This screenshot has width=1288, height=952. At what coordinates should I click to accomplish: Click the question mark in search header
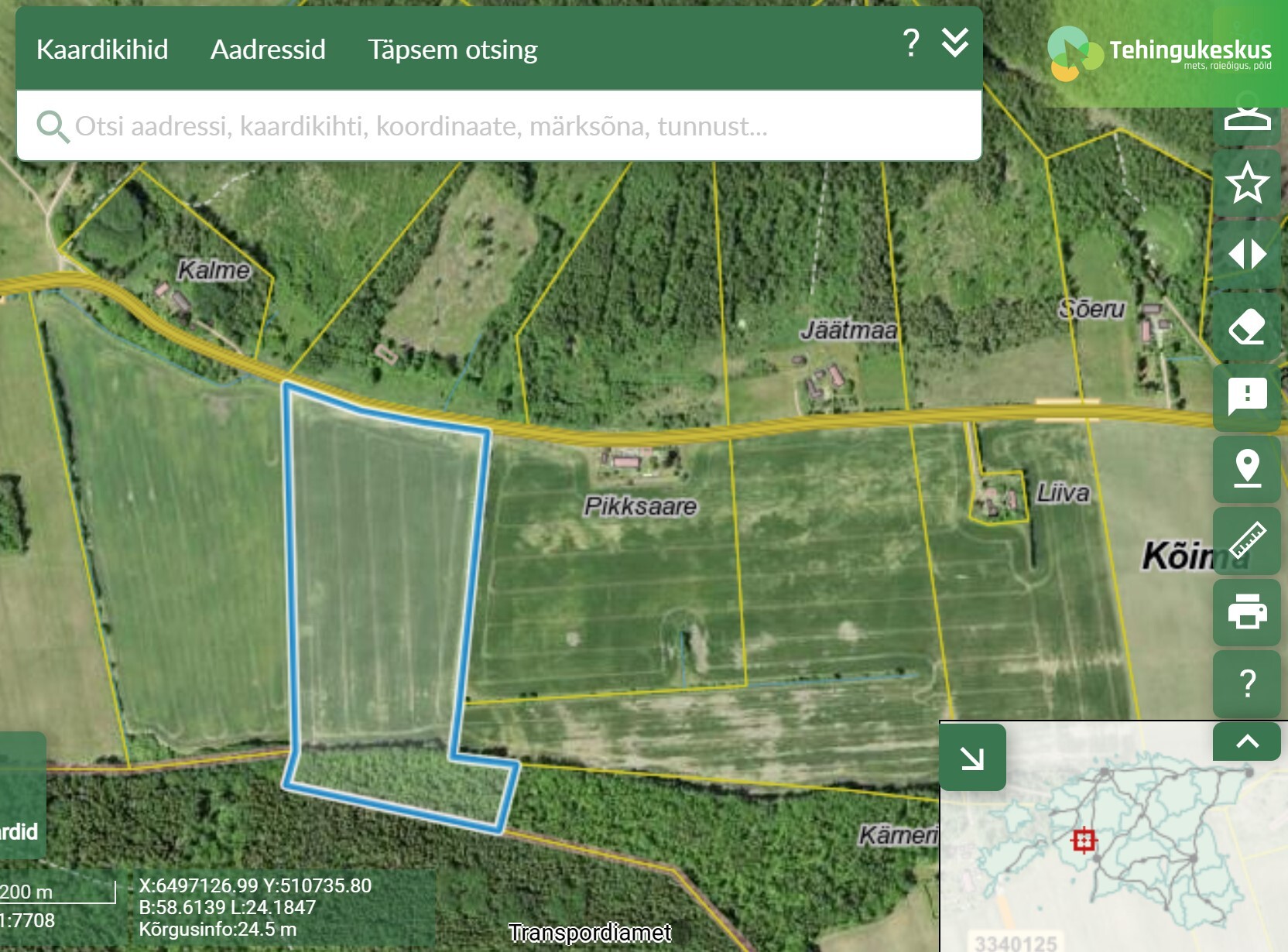(911, 43)
